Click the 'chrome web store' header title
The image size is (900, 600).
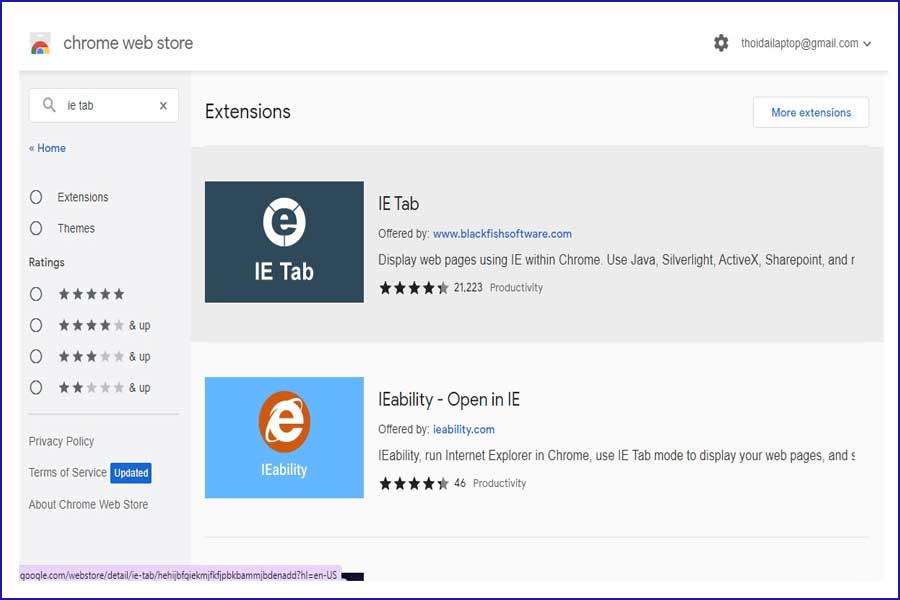128,43
